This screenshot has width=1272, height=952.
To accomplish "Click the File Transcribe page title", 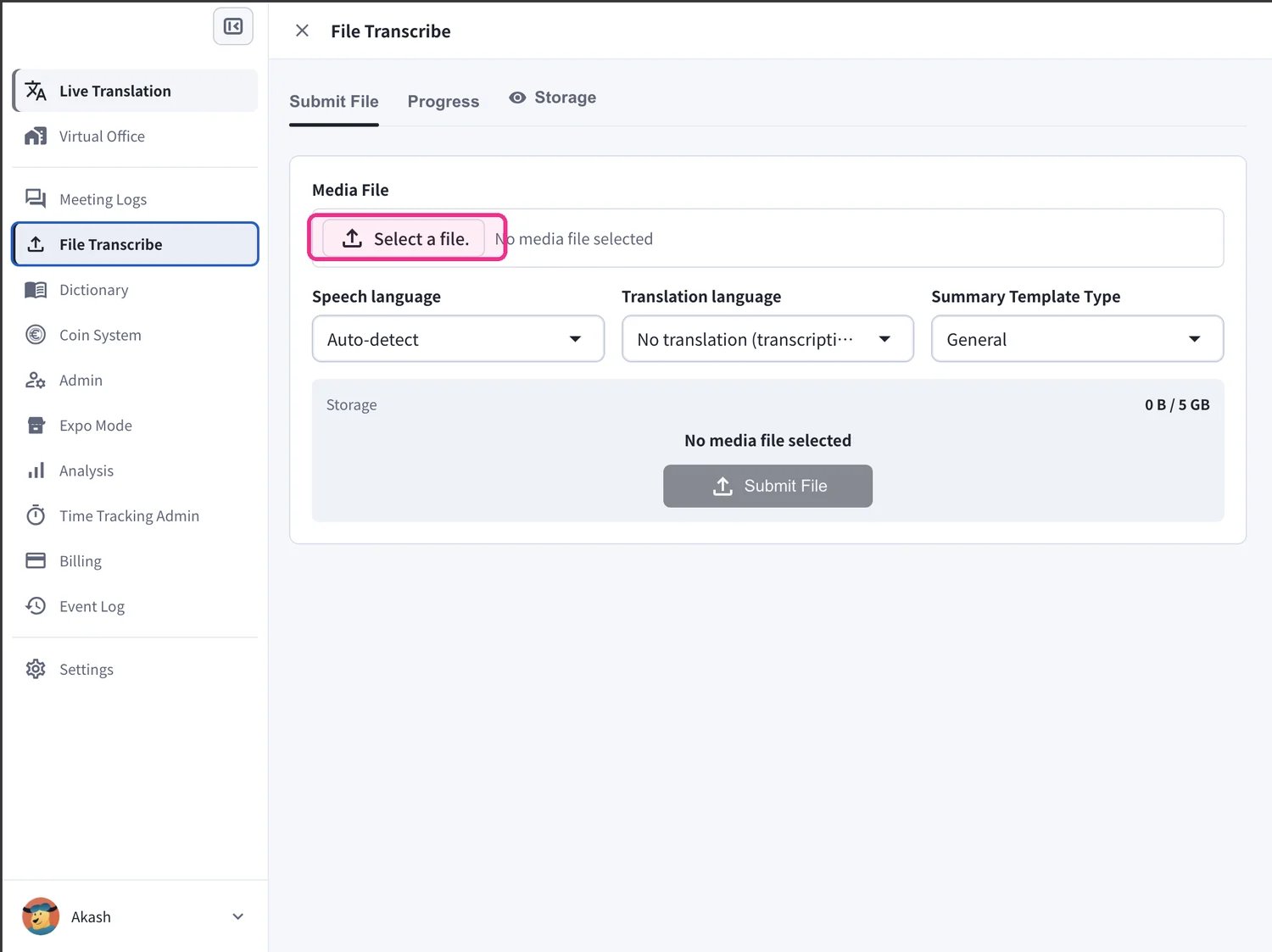I will [391, 31].
